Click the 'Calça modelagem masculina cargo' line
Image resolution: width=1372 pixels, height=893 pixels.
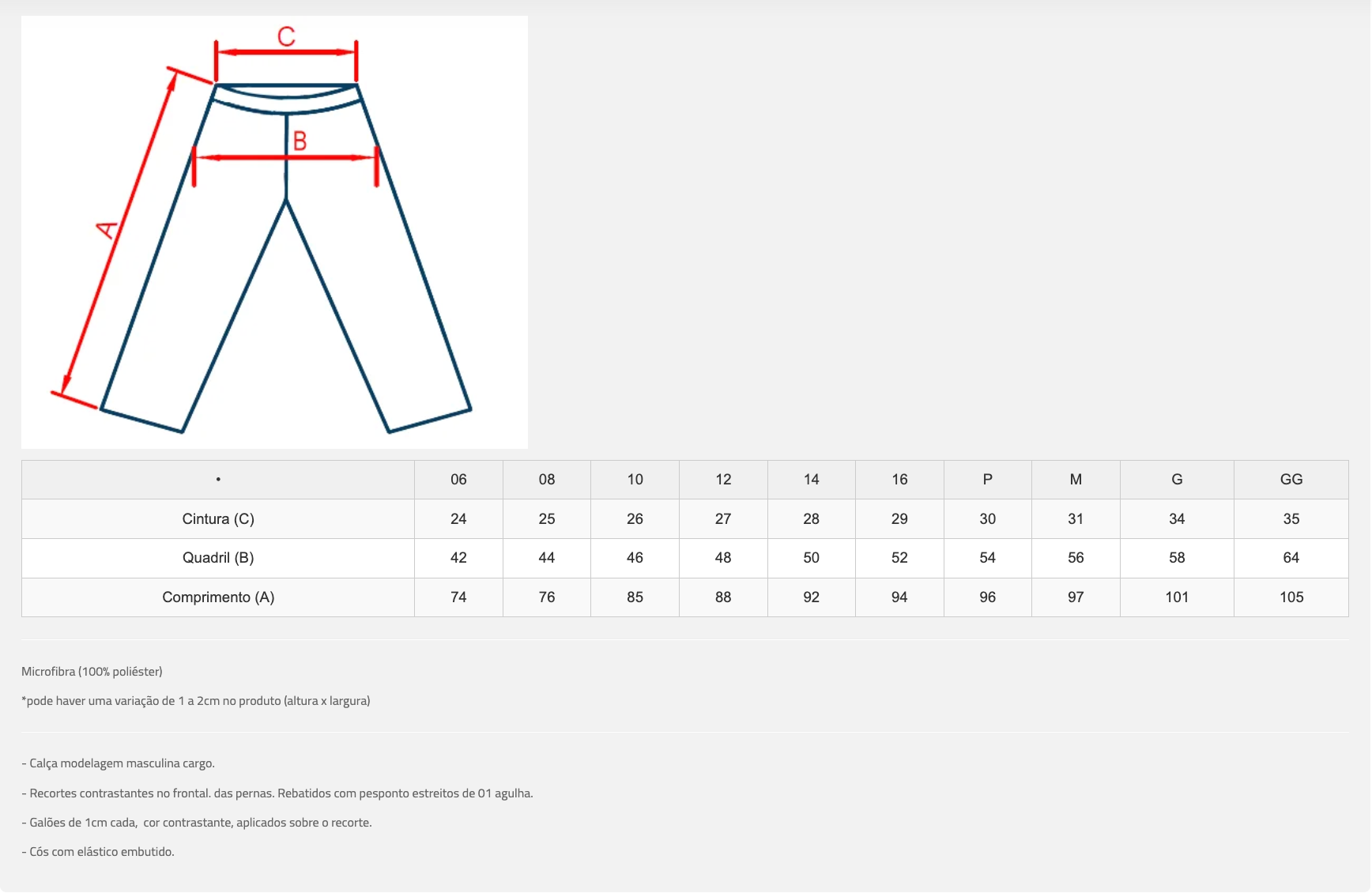click(x=119, y=763)
